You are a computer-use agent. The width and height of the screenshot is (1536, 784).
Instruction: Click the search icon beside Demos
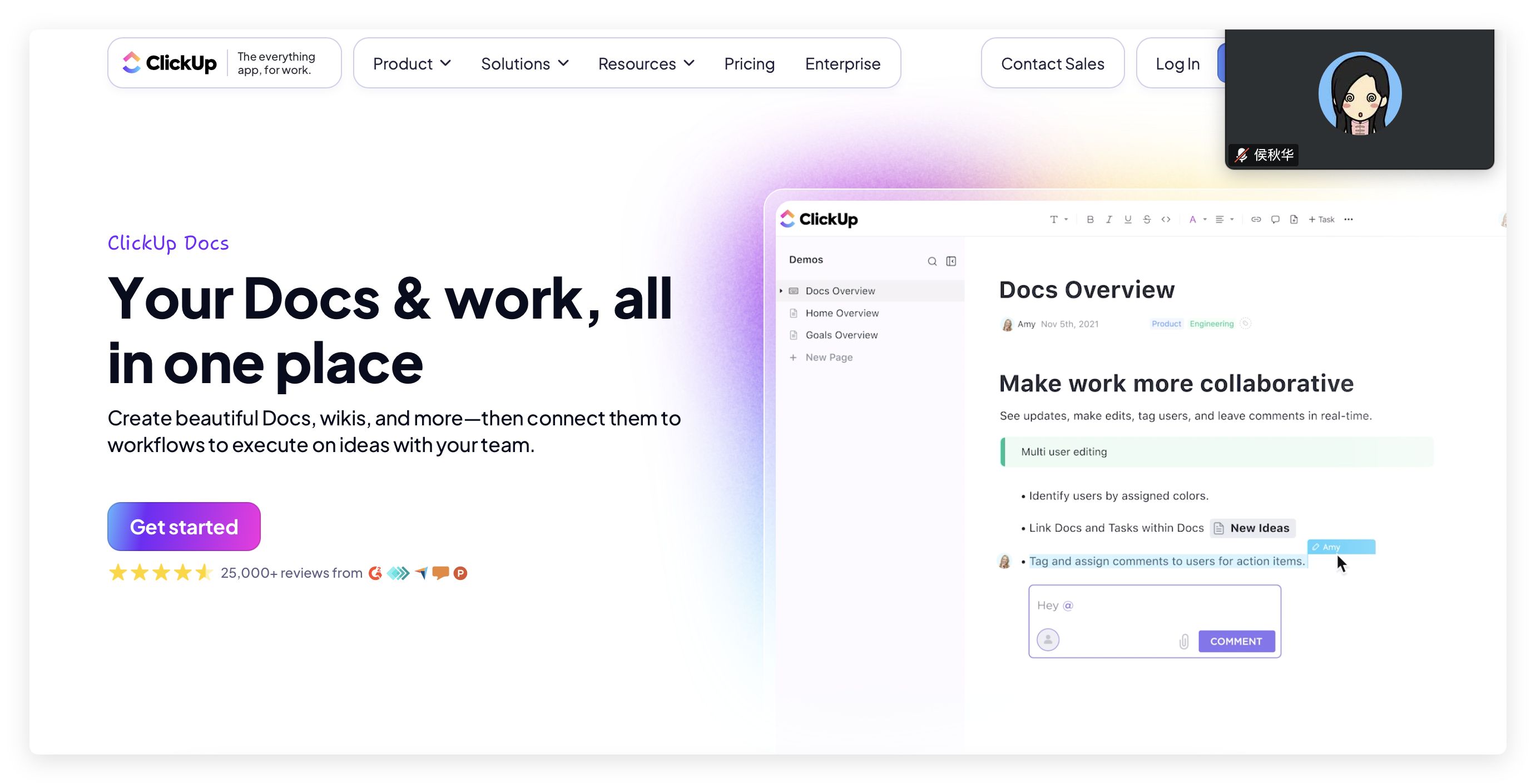(931, 261)
